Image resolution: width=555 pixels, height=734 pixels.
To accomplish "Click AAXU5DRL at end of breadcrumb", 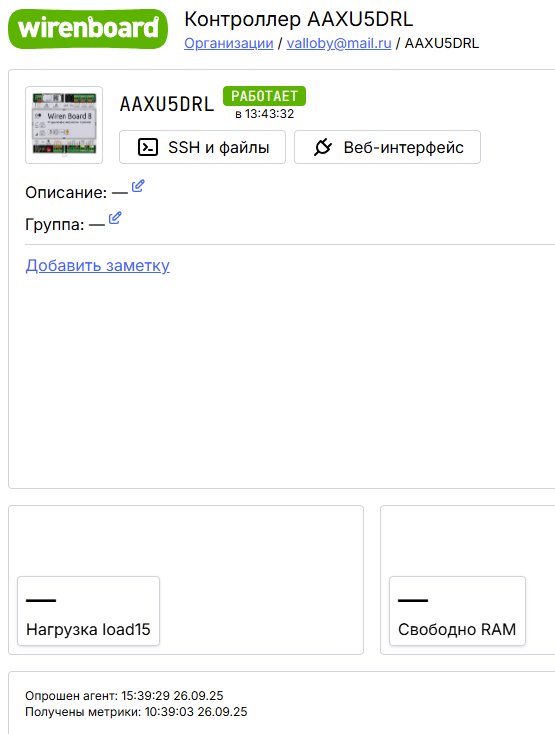I will (442, 43).
